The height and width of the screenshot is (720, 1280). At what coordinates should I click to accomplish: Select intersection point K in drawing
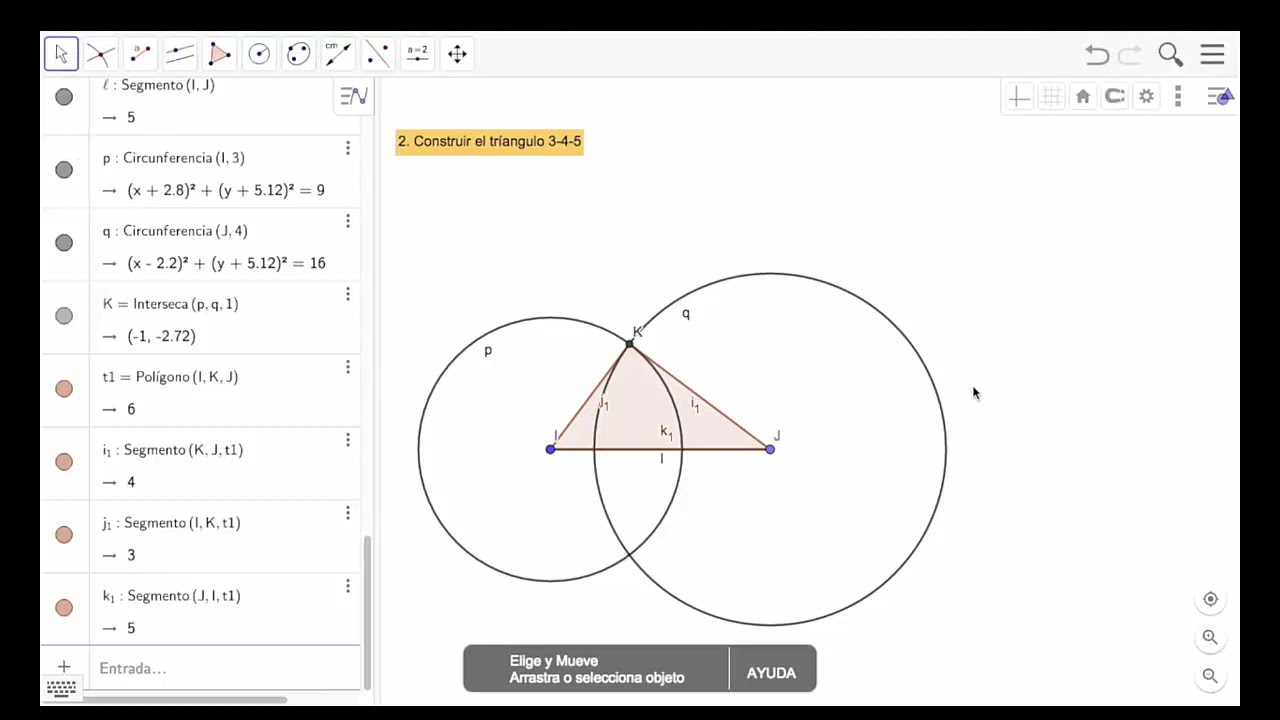(x=629, y=344)
